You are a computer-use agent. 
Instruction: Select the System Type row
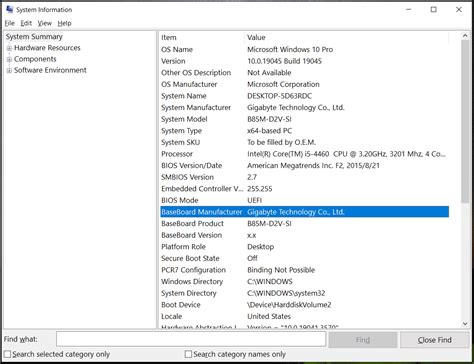click(x=304, y=131)
